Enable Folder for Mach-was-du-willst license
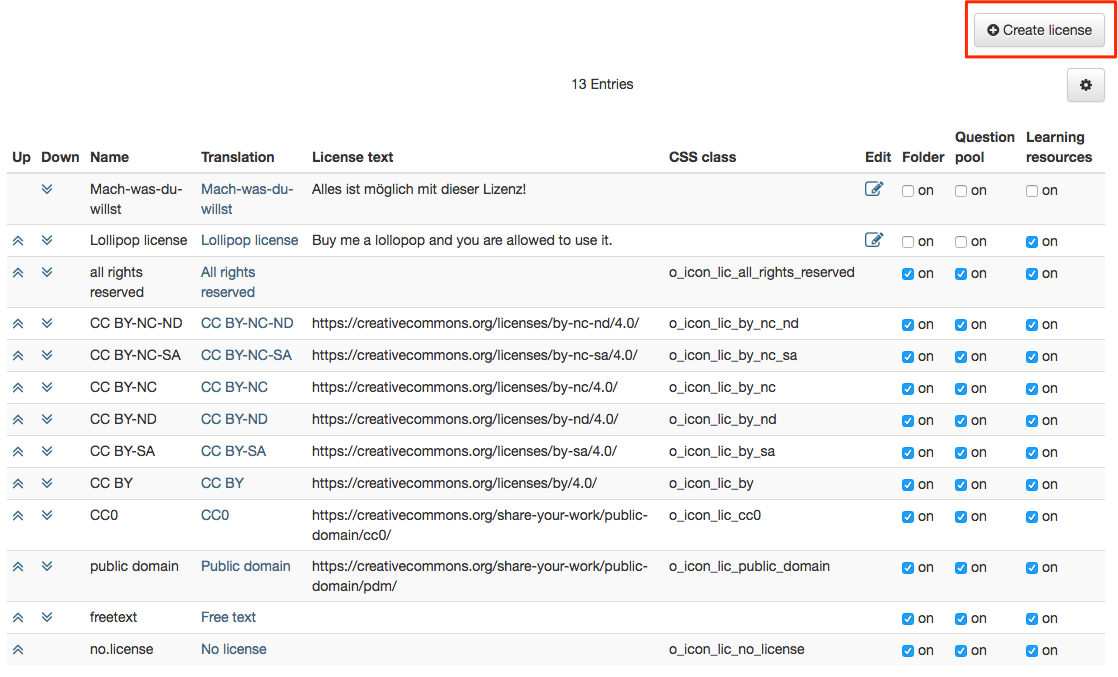 pos(908,191)
